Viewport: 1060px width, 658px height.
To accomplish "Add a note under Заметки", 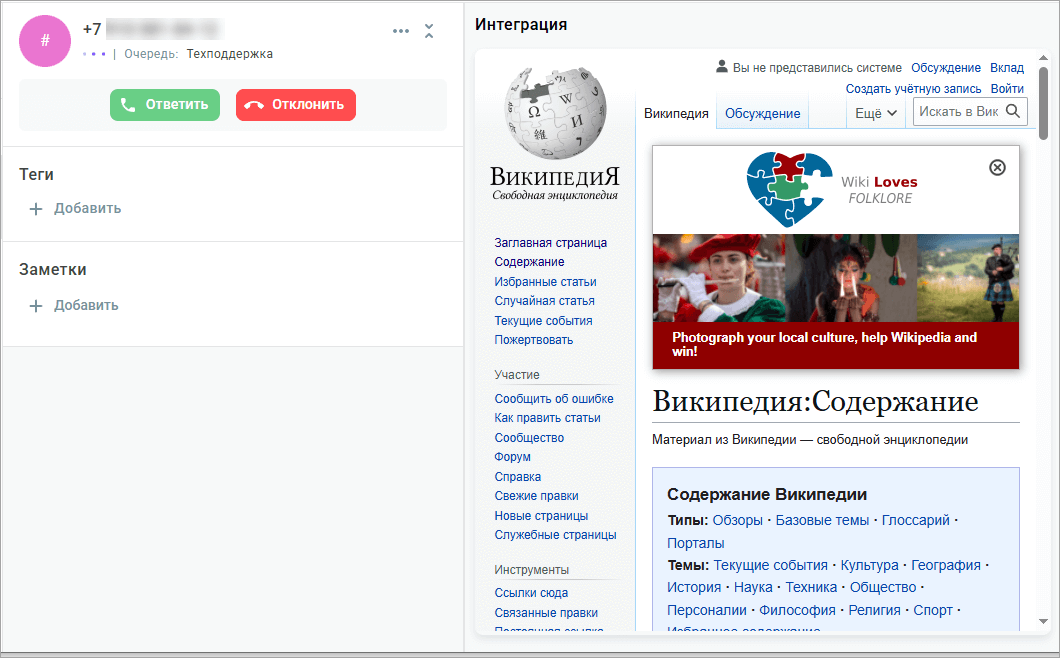I will click(x=74, y=305).
